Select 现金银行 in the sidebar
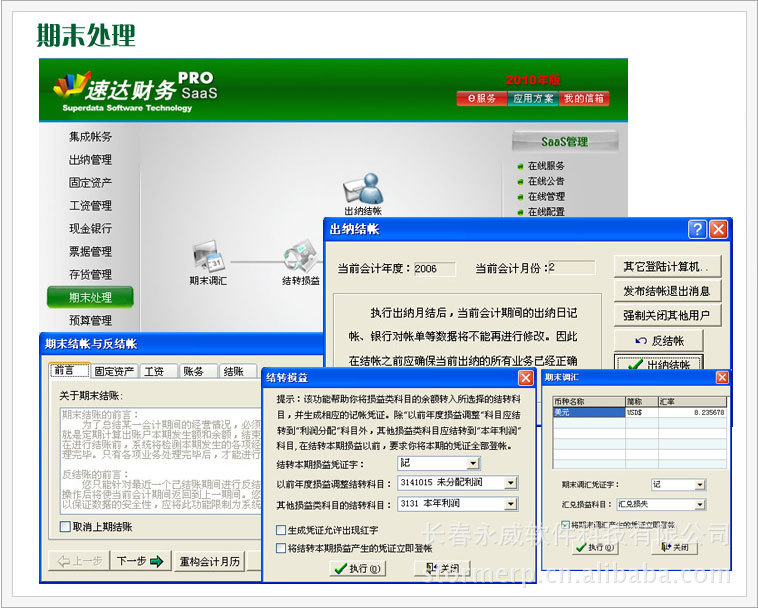The image size is (758, 608). pos(90,229)
